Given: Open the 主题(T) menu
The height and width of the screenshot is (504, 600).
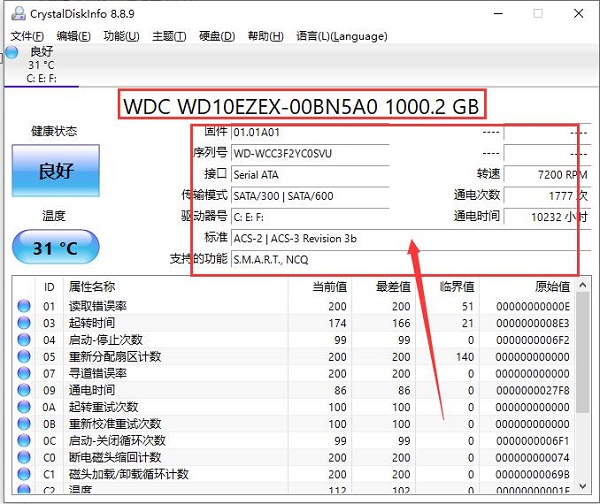Looking at the screenshot, I should pos(168,36).
